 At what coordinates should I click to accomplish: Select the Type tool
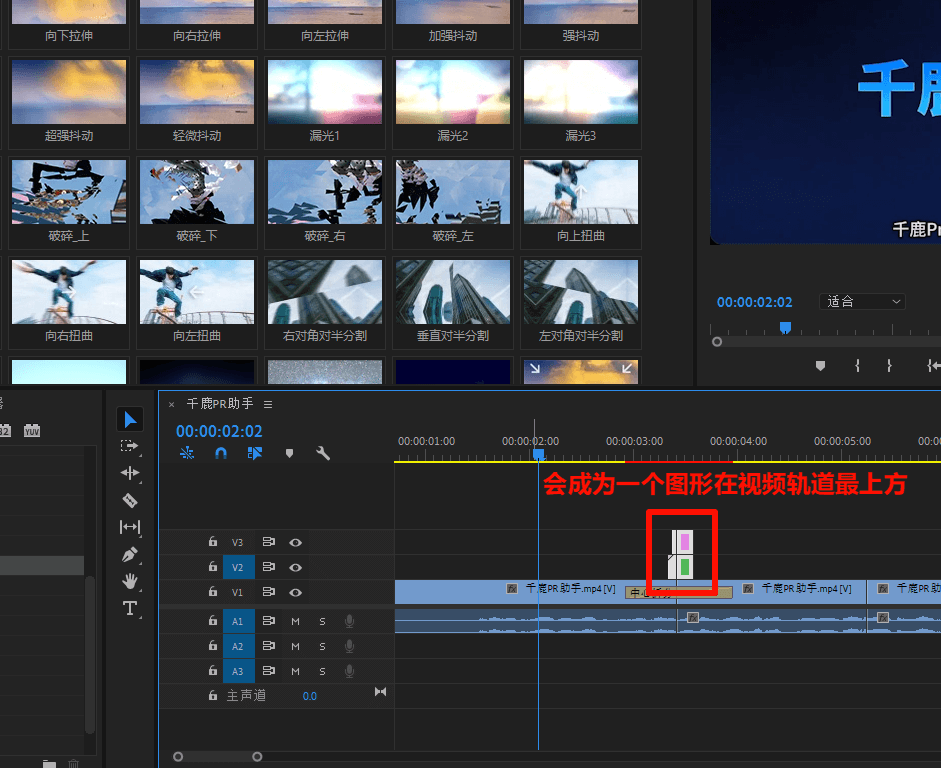130,607
